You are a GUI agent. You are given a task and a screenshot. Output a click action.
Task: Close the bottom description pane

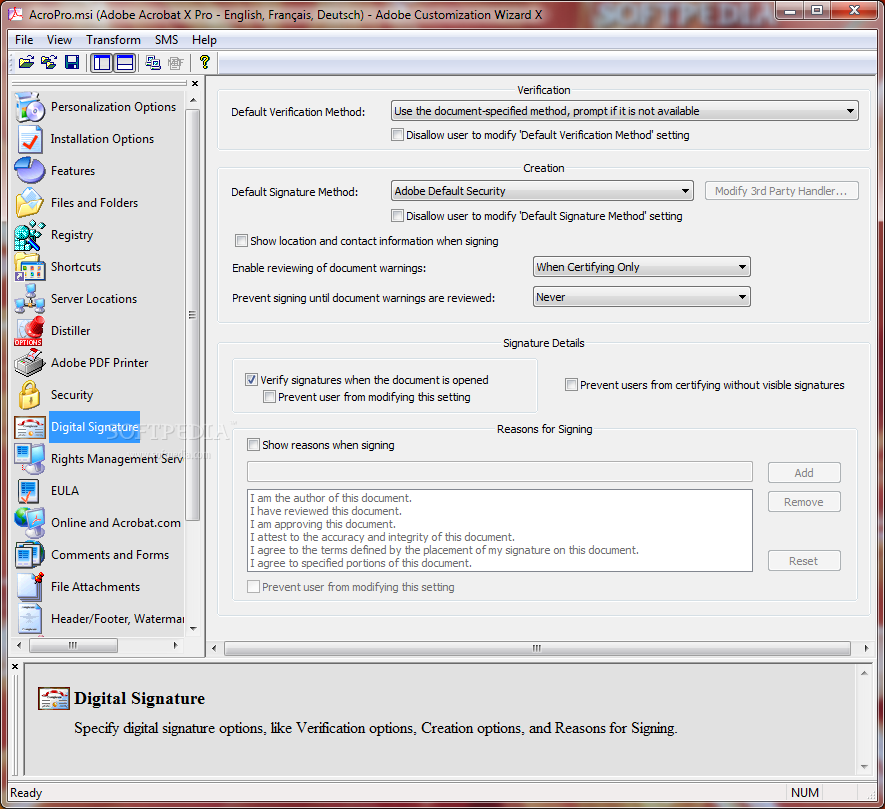pyautogui.click(x=15, y=667)
